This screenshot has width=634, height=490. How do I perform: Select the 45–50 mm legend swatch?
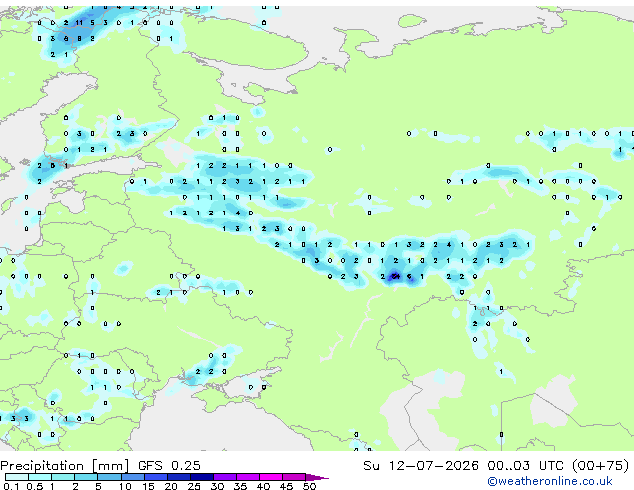(294, 477)
